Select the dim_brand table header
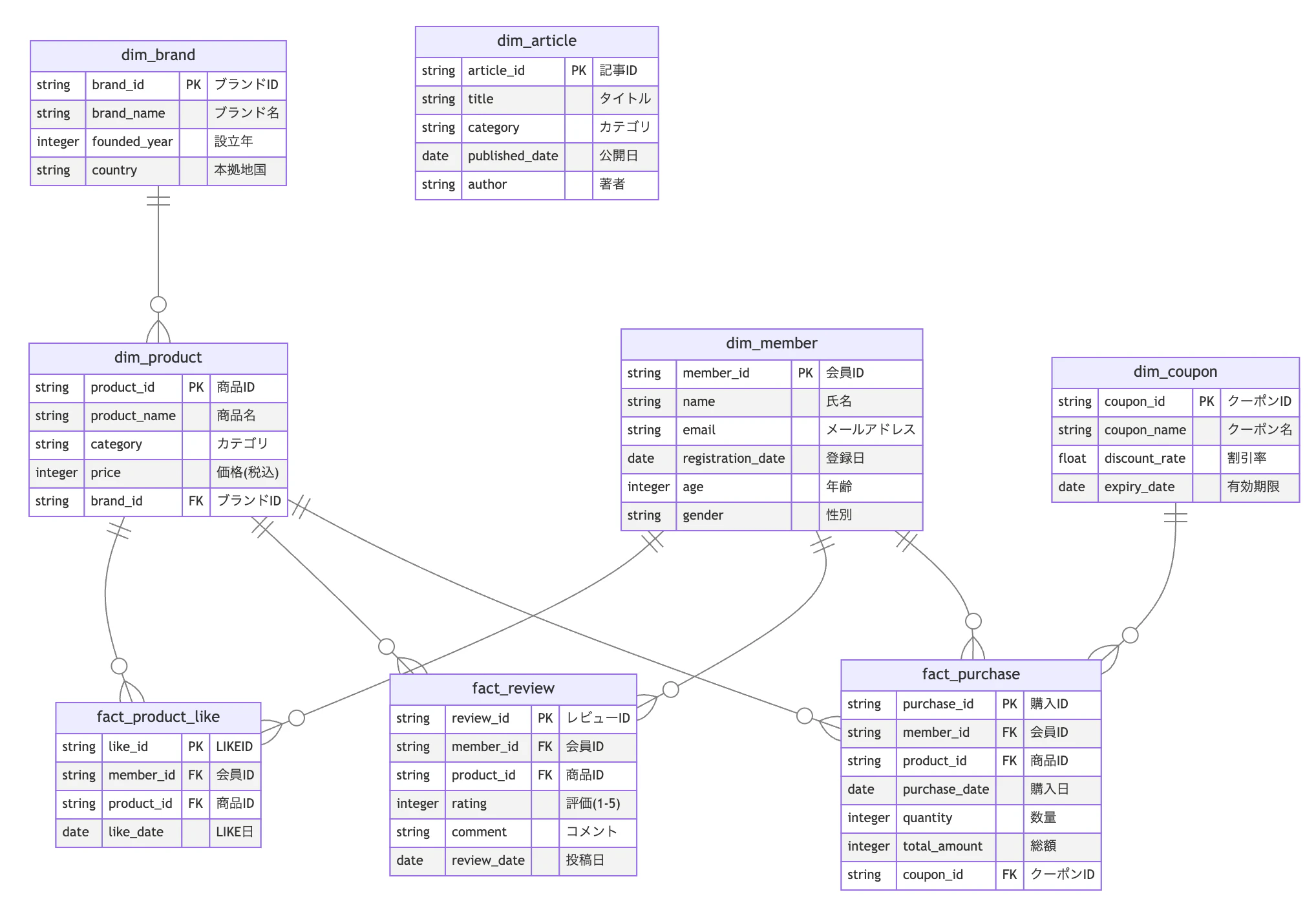The width and height of the screenshot is (1316, 901). [158, 56]
